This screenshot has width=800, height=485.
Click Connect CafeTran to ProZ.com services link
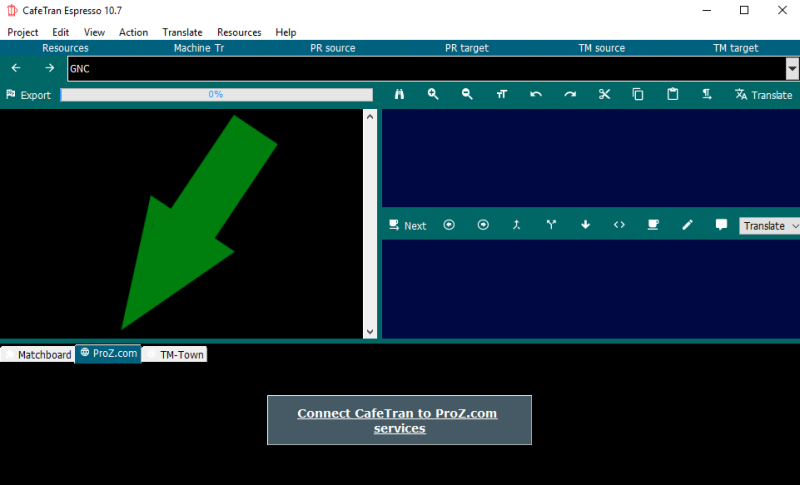tap(397, 421)
